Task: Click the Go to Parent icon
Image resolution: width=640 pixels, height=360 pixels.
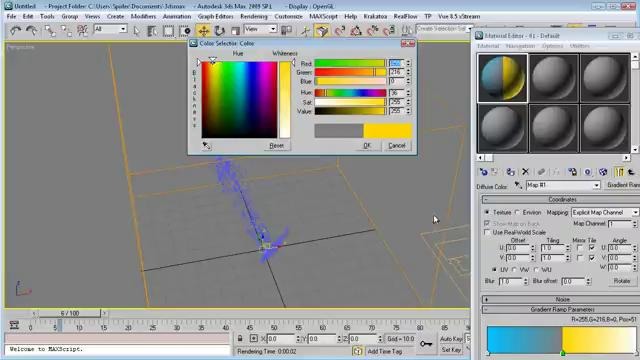Action: point(631,172)
